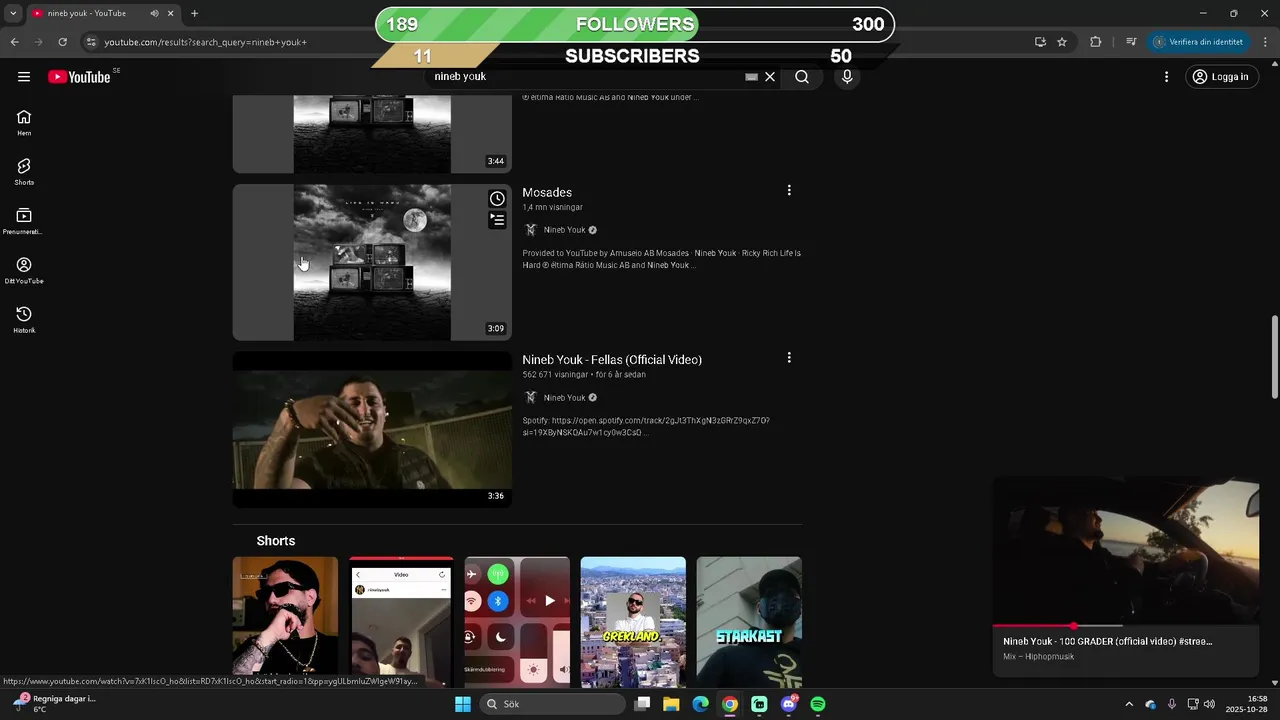Add Mosades to Watch later clock icon
This screenshot has width=1280, height=720.
[x=497, y=198]
